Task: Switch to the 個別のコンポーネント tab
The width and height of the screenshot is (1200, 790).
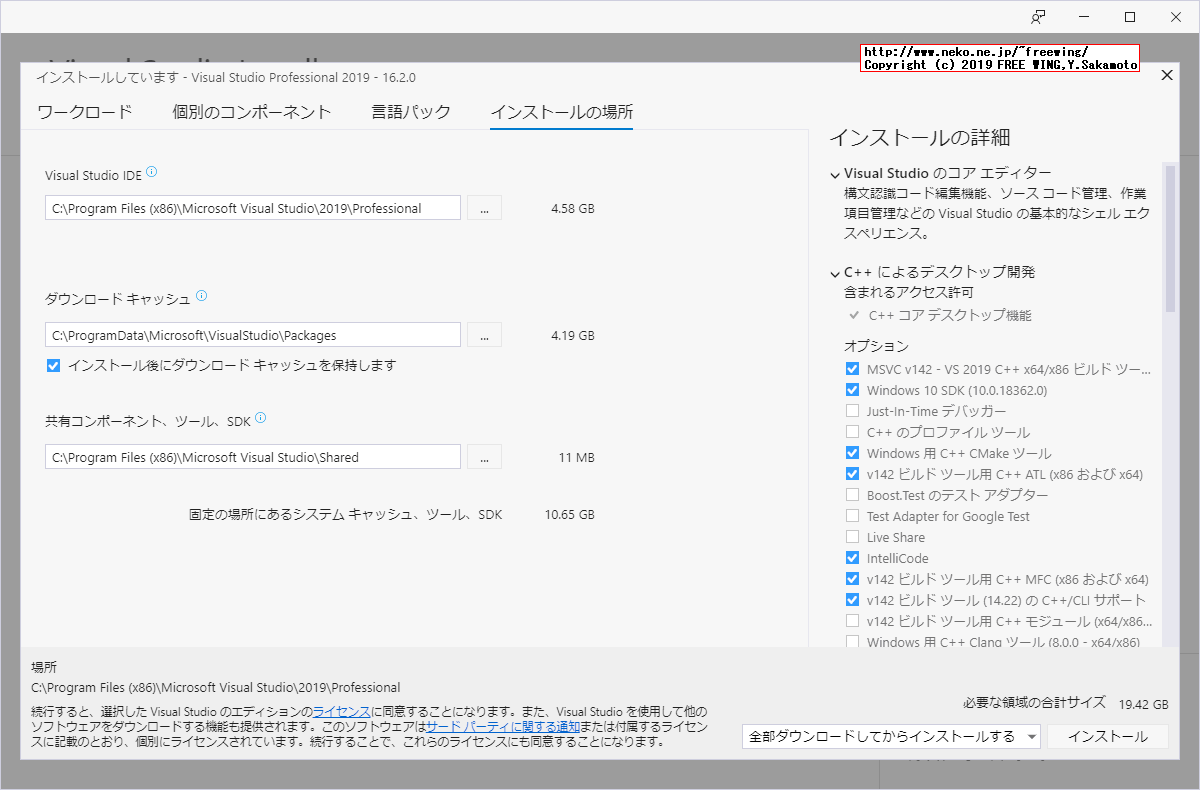Action: click(x=253, y=113)
